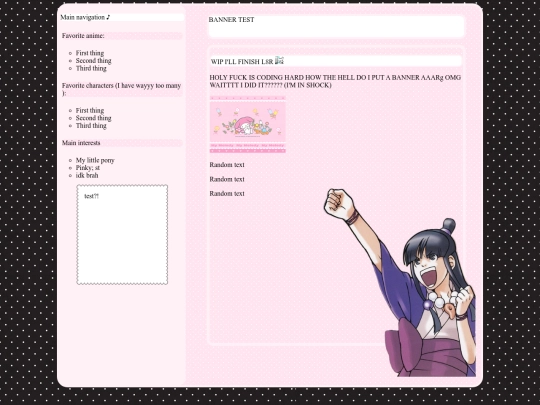
Task: Click "Second thing" under Favorite characters
Action: [x=94, y=118]
